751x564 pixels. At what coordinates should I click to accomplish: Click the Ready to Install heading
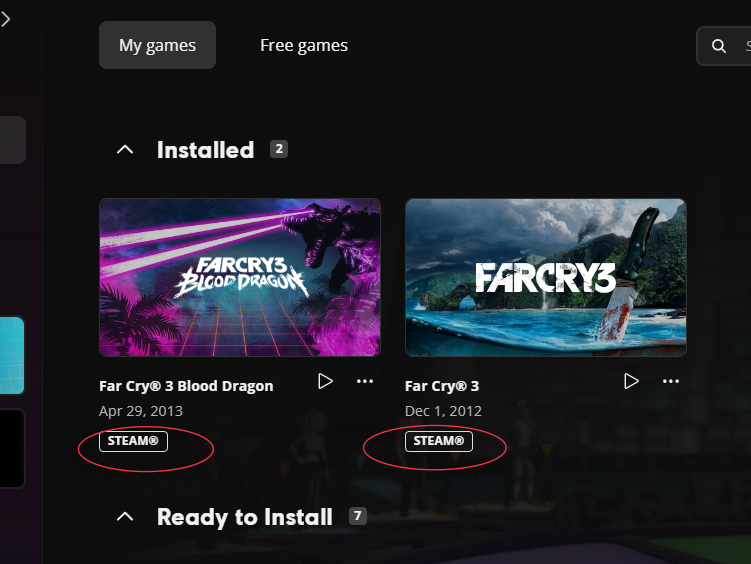point(244,517)
